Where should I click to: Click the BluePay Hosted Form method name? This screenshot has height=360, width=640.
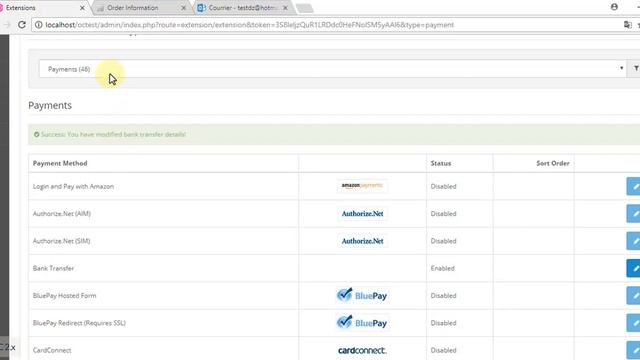pyautogui.click(x=64, y=296)
